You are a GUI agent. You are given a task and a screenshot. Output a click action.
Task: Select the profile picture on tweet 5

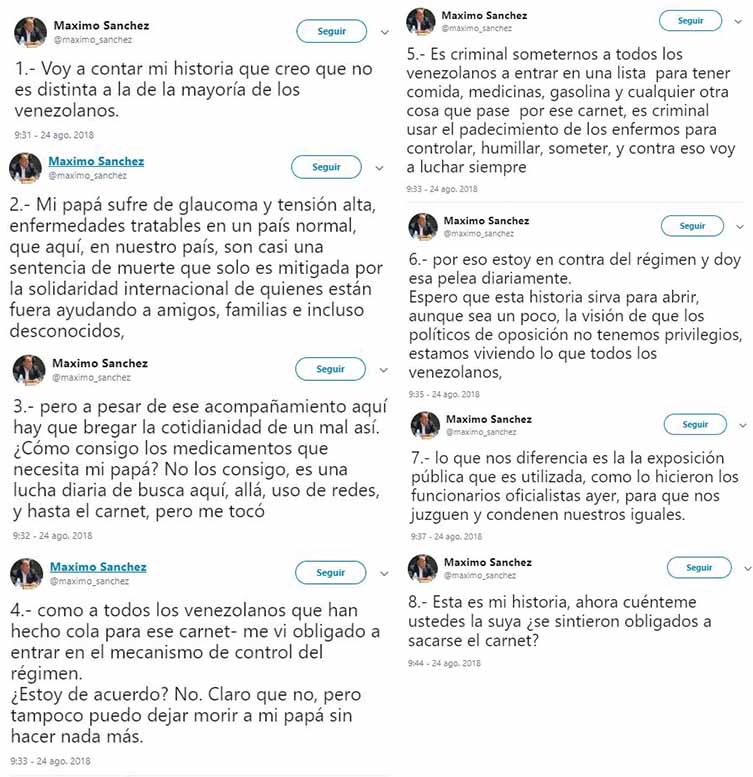[x=421, y=22]
